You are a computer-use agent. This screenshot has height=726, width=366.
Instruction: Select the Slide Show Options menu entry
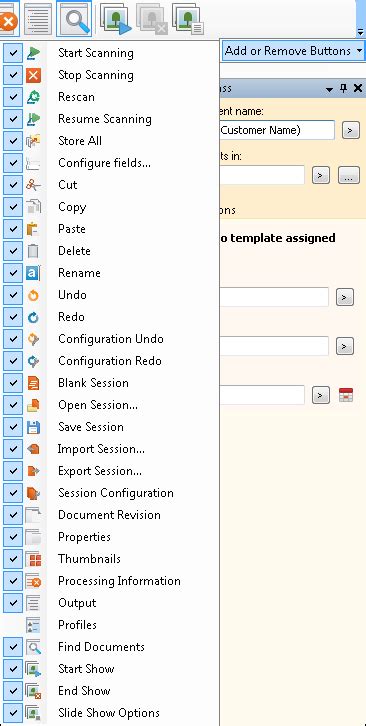(110, 713)
